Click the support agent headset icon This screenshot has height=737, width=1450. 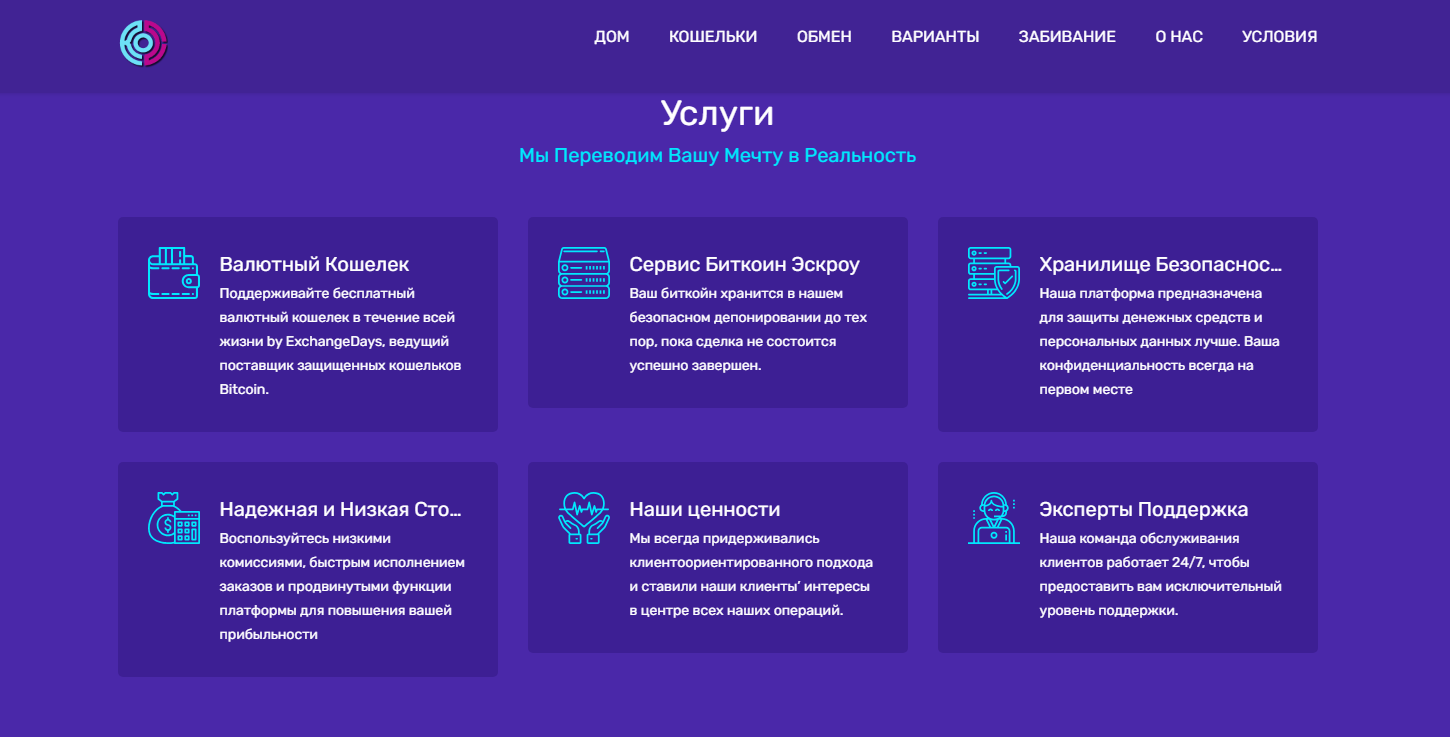point(994,517)
